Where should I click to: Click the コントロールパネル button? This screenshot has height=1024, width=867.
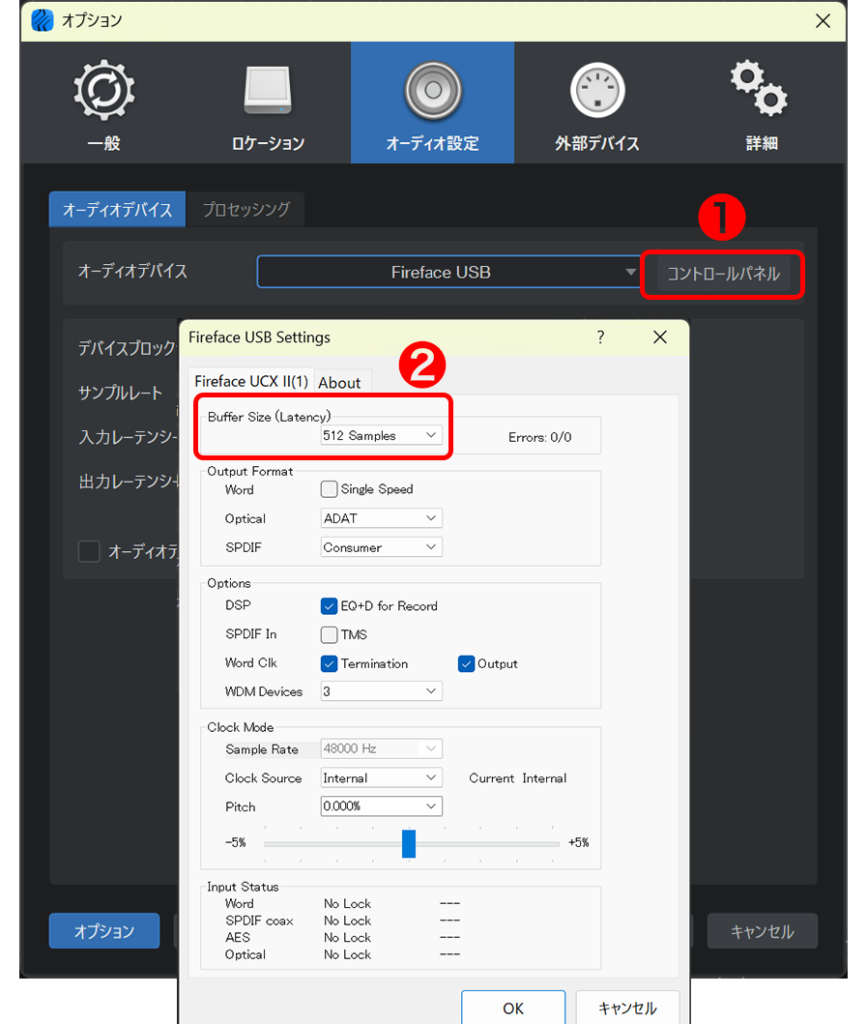tap(723, 274)
